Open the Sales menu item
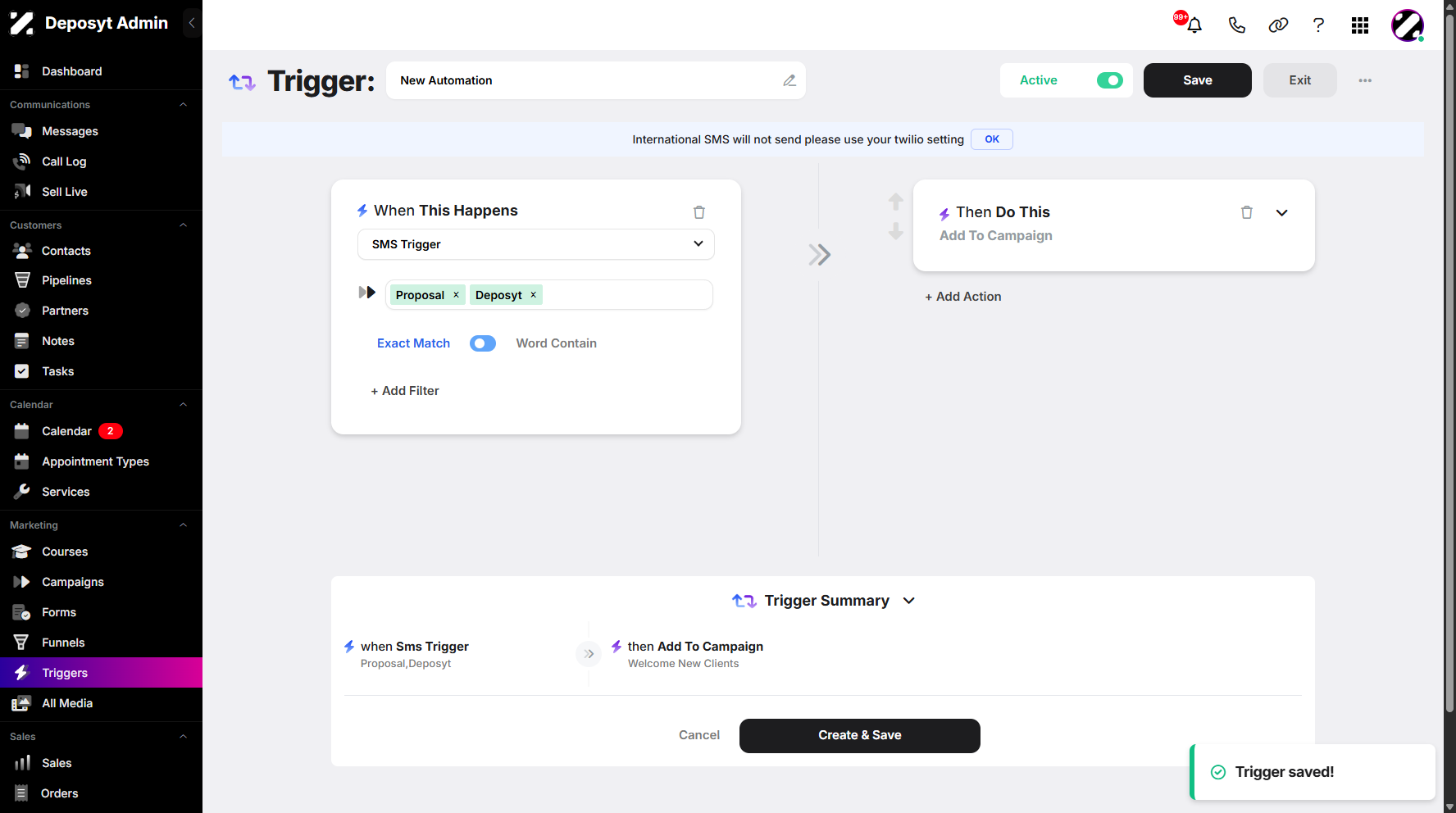The height and width of the screenshot is (813, 1456). 101,763
